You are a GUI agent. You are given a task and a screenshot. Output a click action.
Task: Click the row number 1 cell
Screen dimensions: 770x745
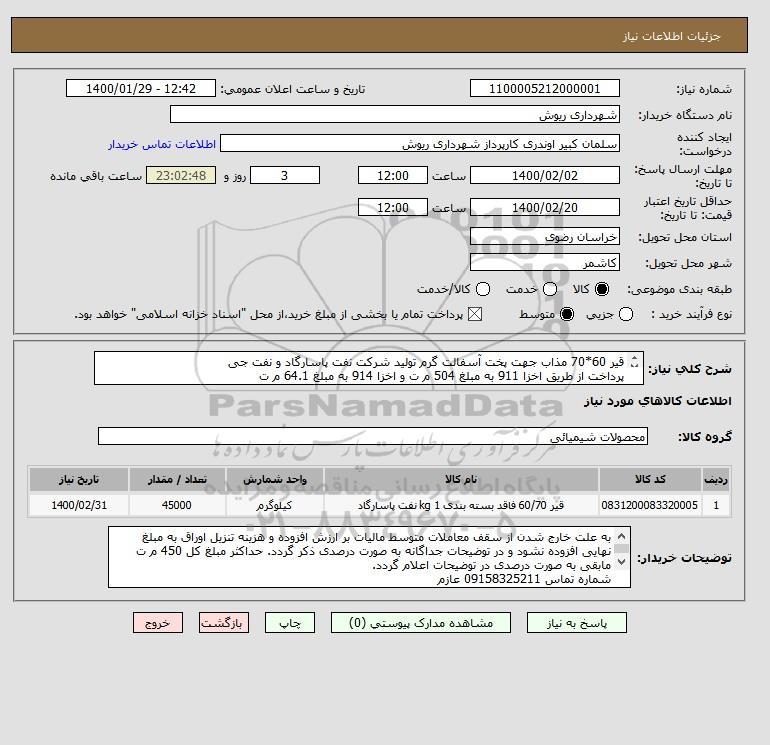716,505
